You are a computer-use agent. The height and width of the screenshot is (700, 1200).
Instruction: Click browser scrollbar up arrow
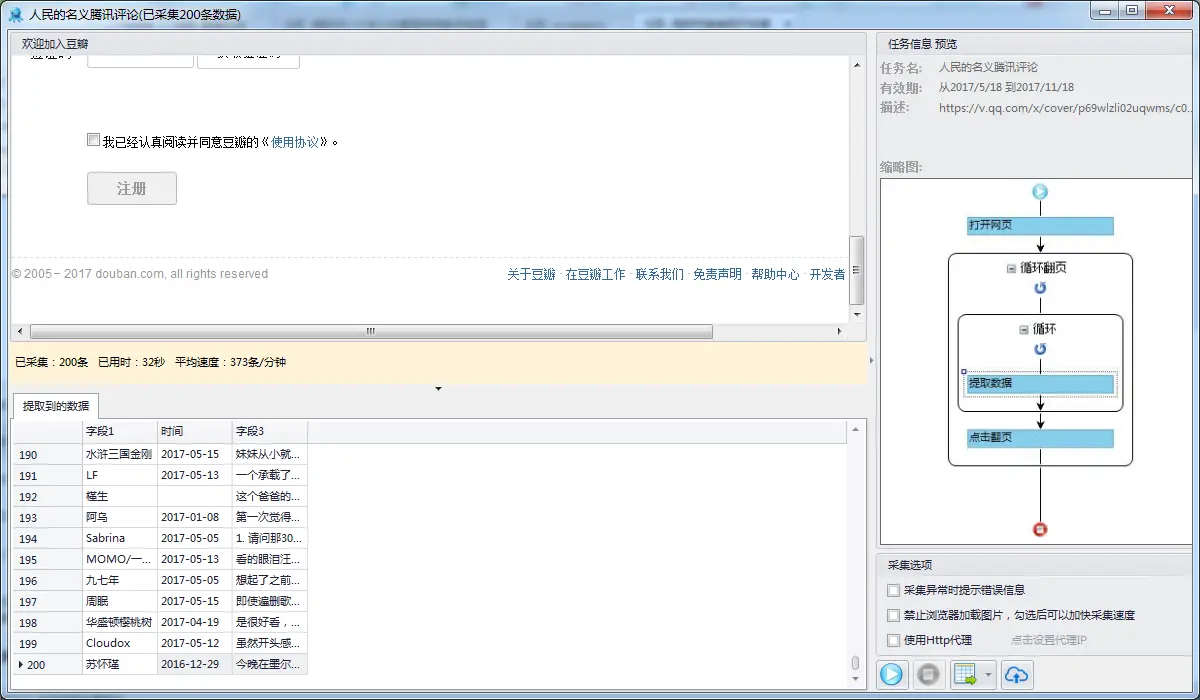click(856, 65)
